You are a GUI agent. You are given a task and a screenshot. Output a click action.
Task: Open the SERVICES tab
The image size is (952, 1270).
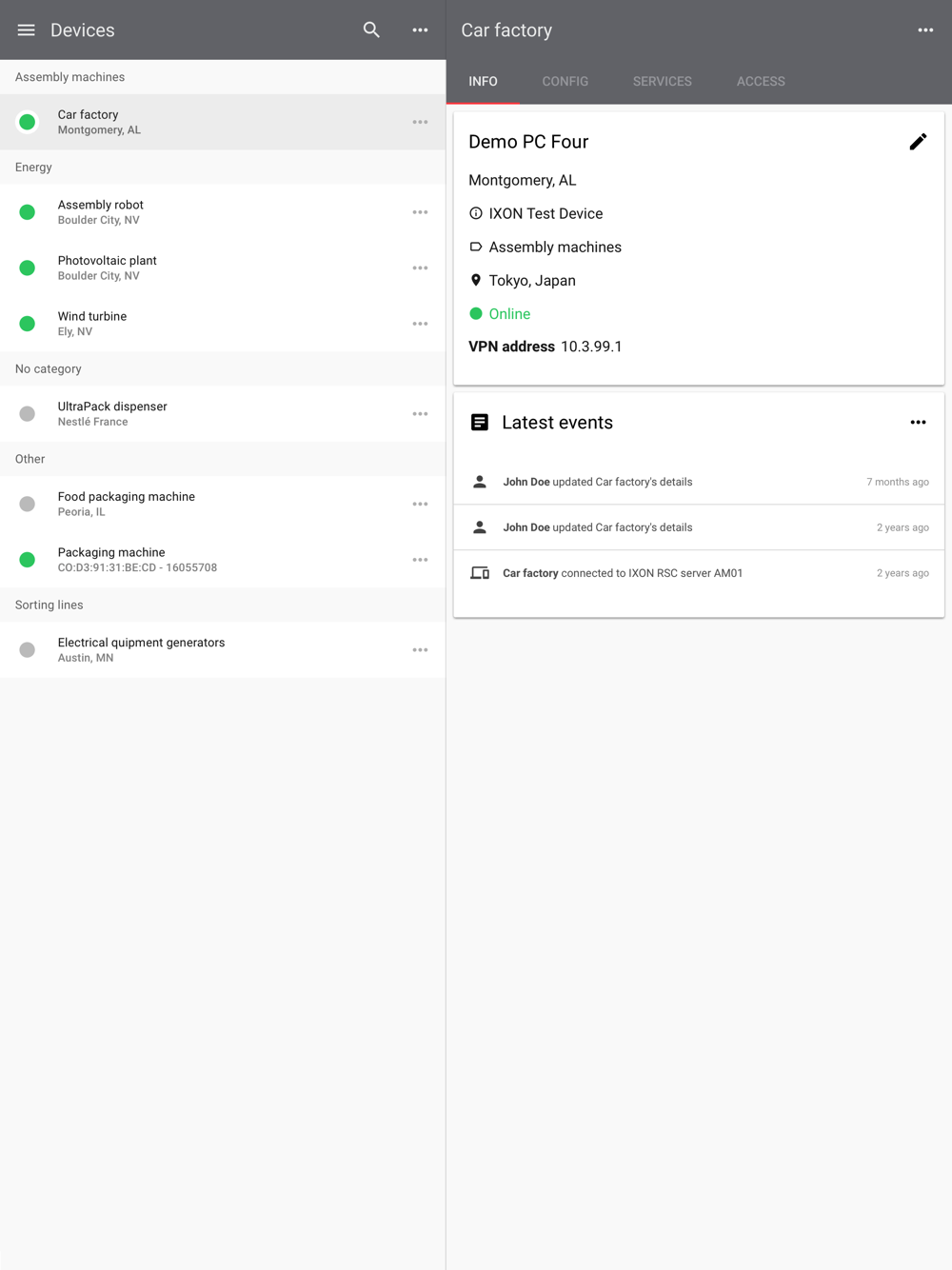click(x=663, y=82)
